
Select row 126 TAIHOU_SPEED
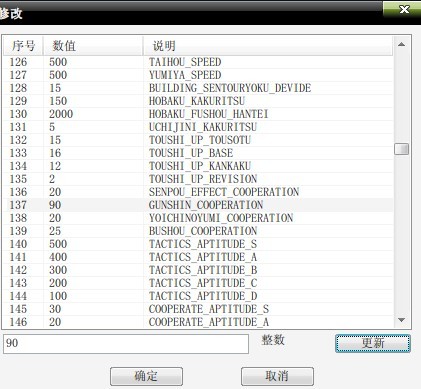tap(198, 62)
